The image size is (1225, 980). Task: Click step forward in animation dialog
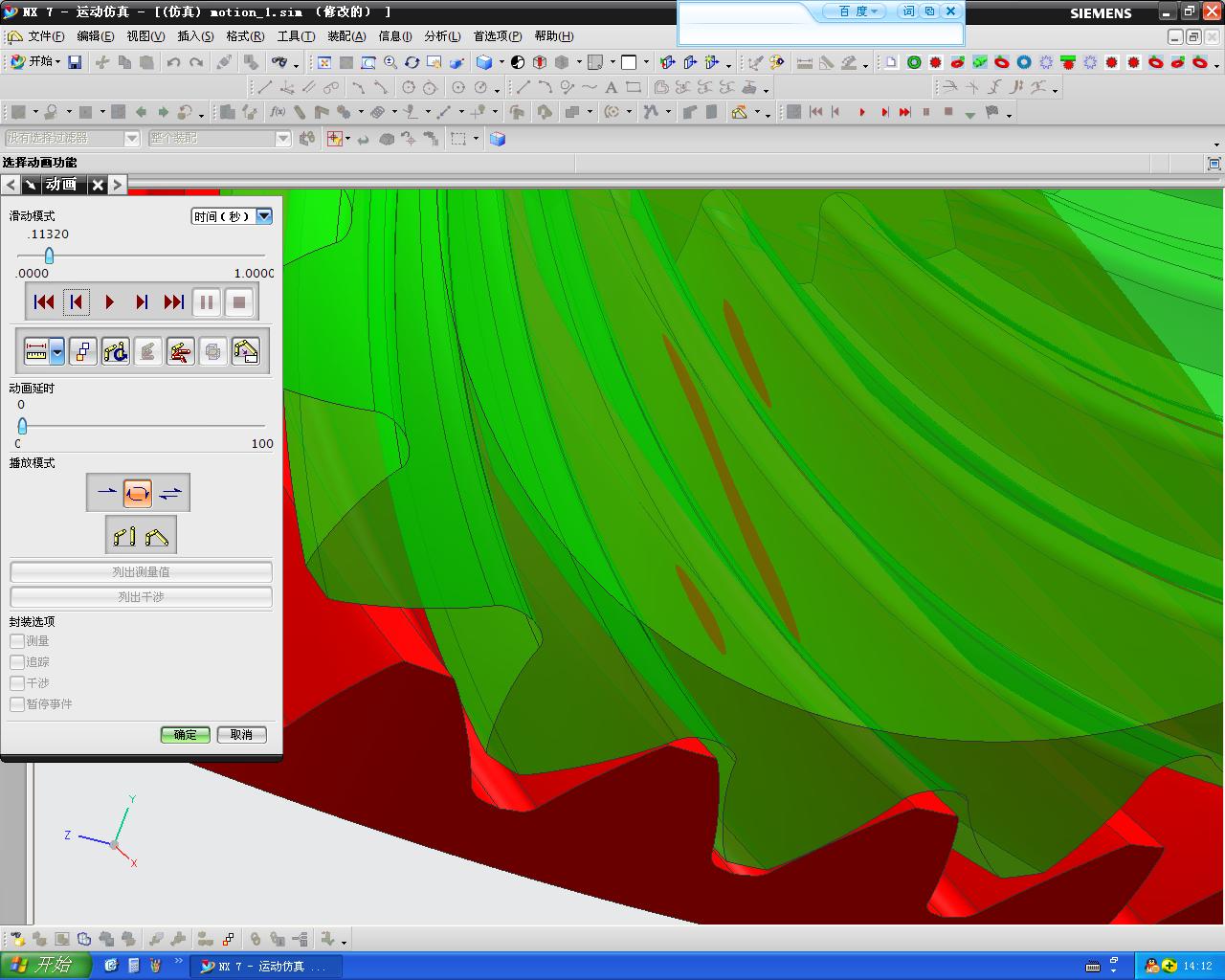pyautogui.click(x=142, y=302)
